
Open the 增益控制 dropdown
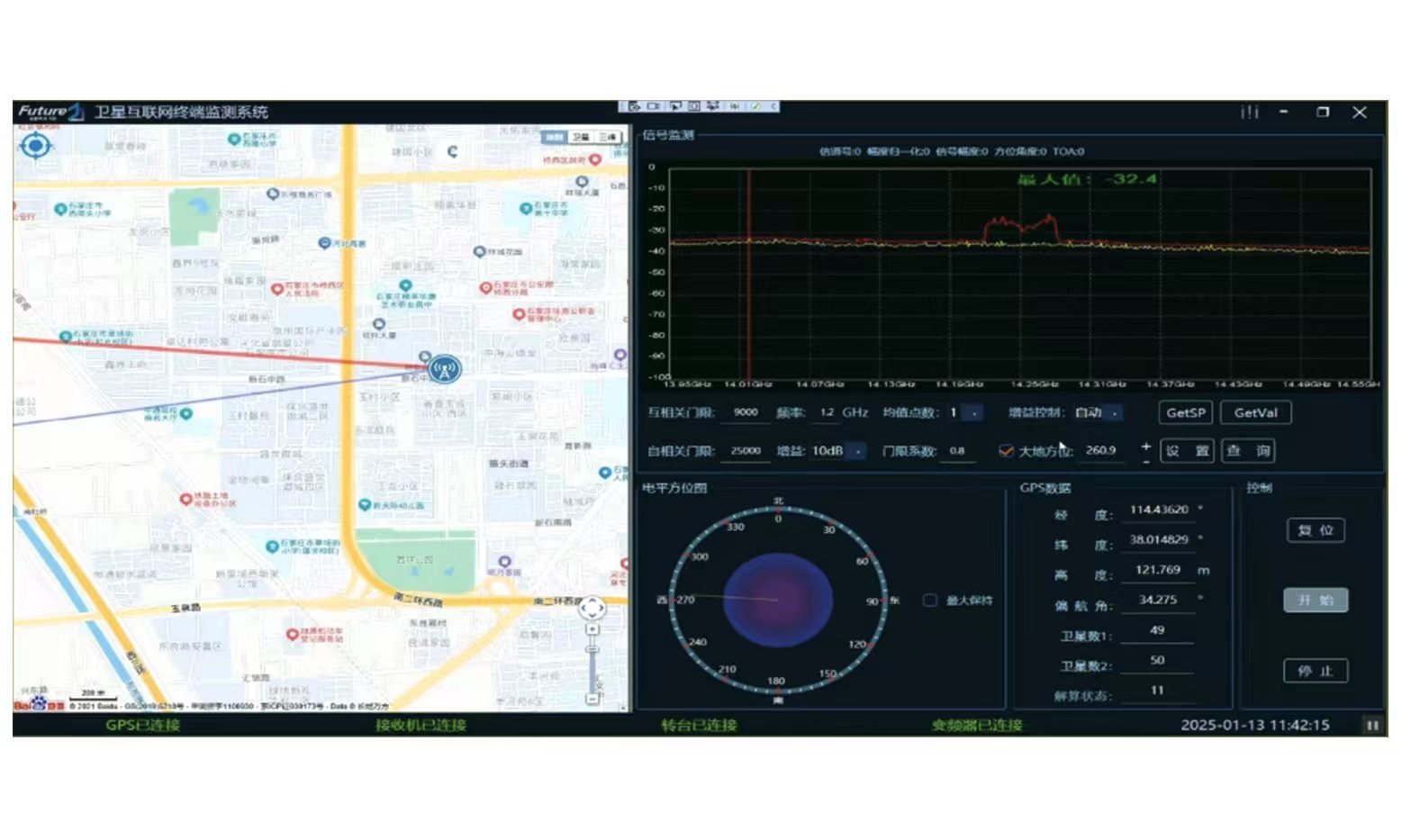pos(1114,413)
